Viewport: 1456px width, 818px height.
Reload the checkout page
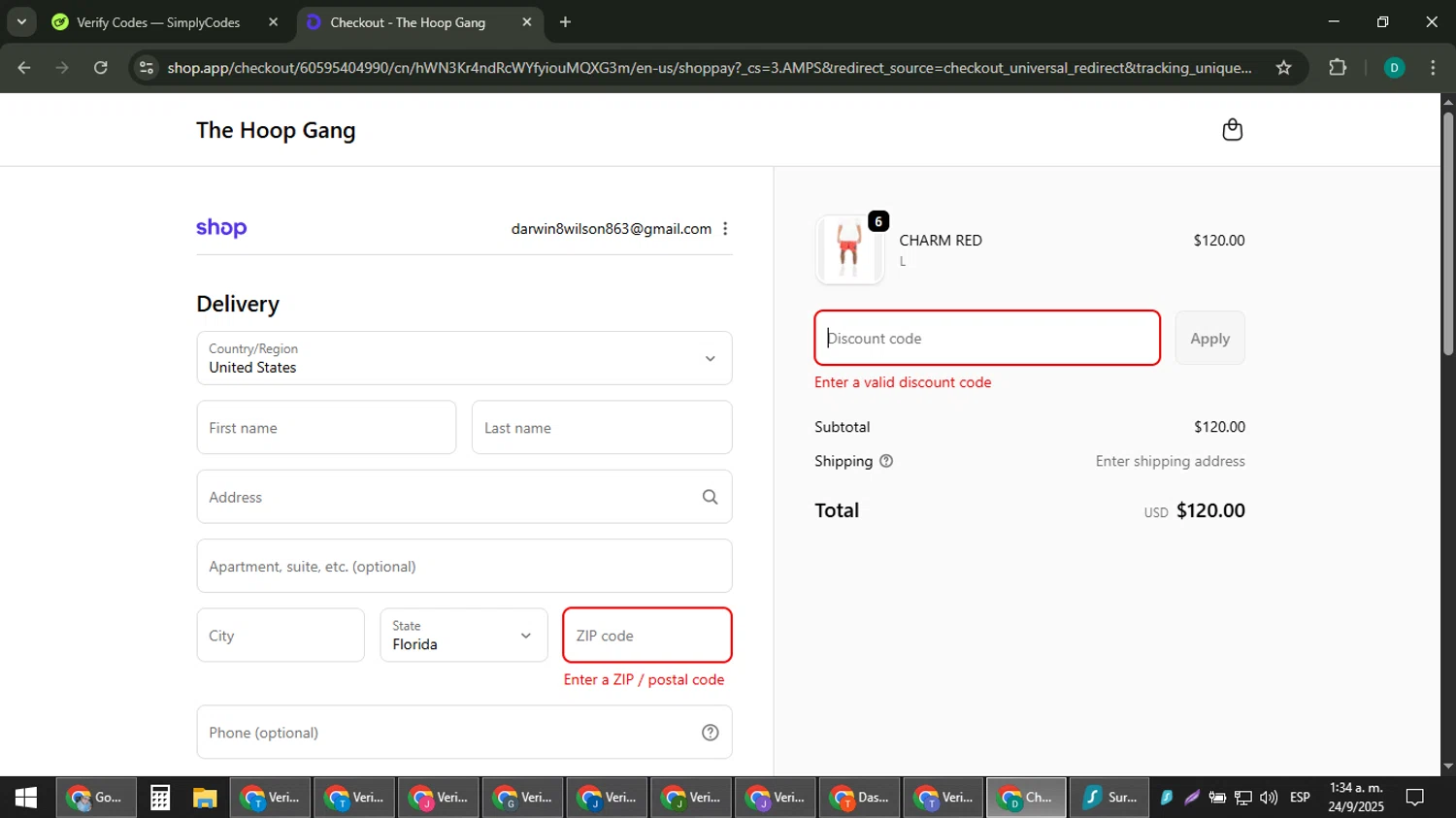coord(101,68)
